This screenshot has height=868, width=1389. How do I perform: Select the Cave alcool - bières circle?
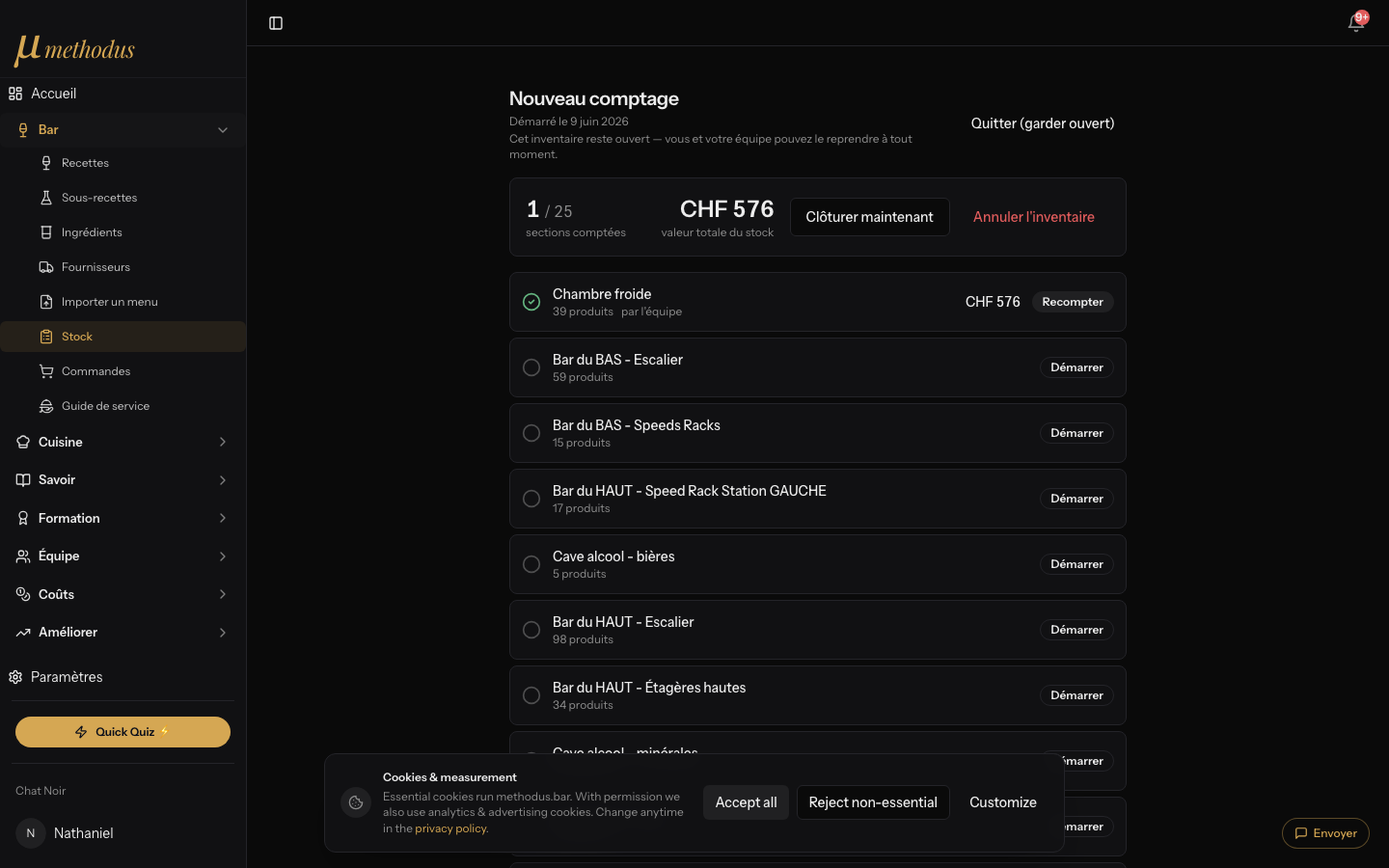pyautogui.click(x=531, y=564)
